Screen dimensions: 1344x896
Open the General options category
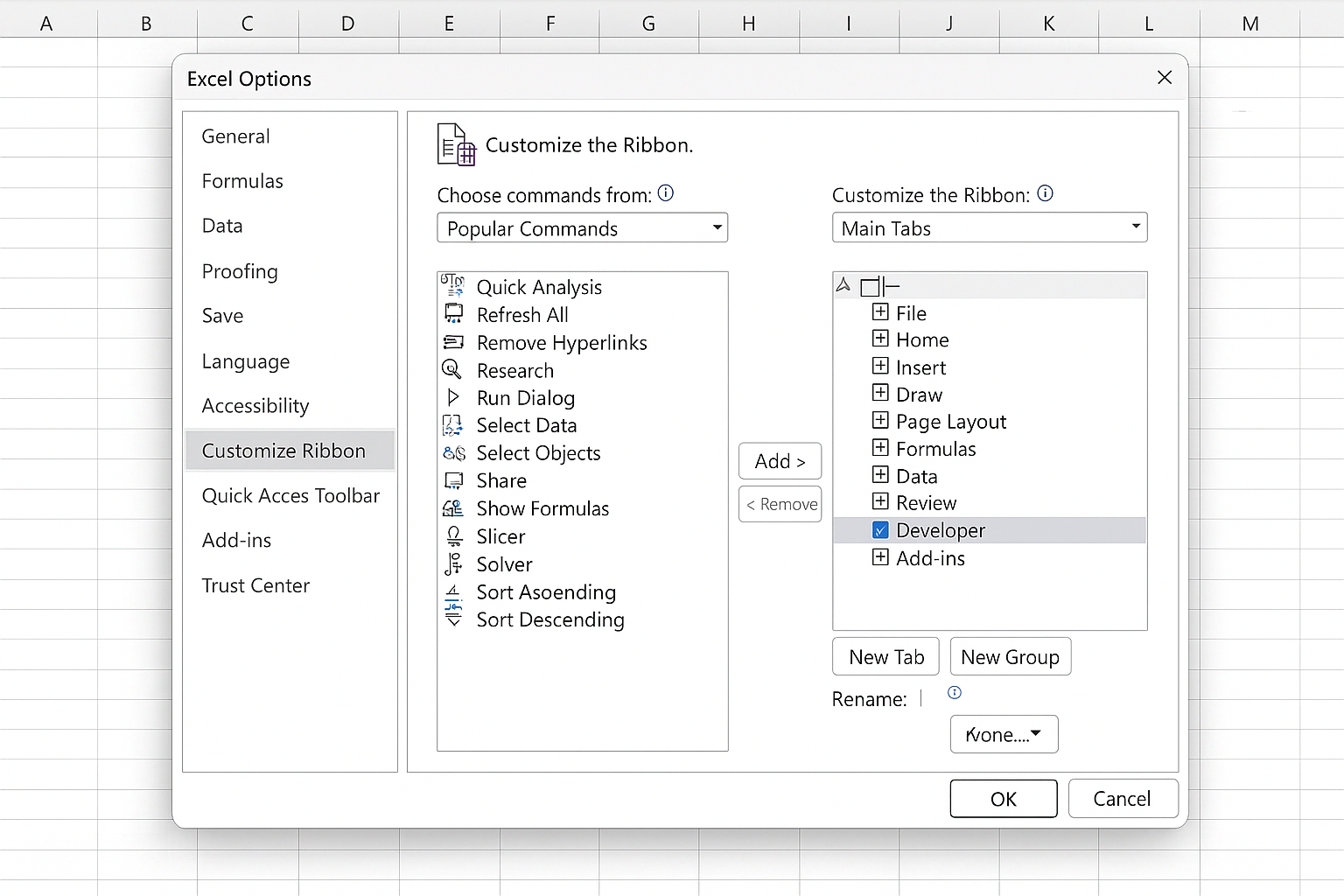(x=290, y=136)
